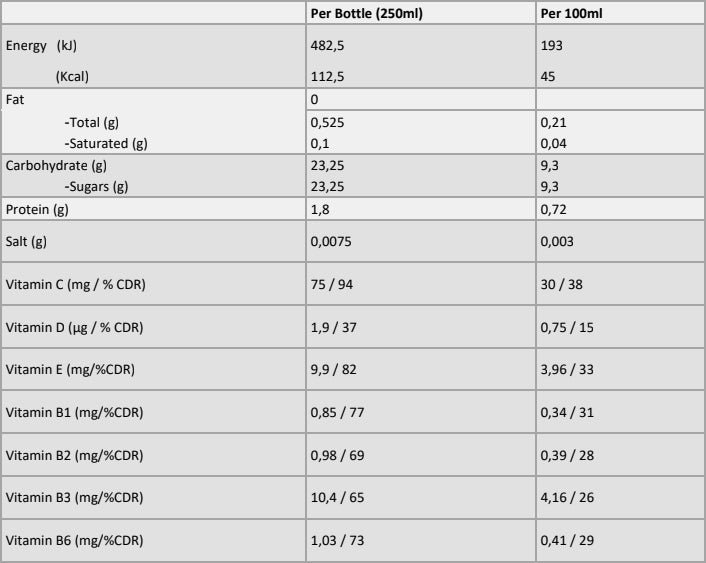
Task: Select the Vitamin B1 row label
Action: pos(74,413)
